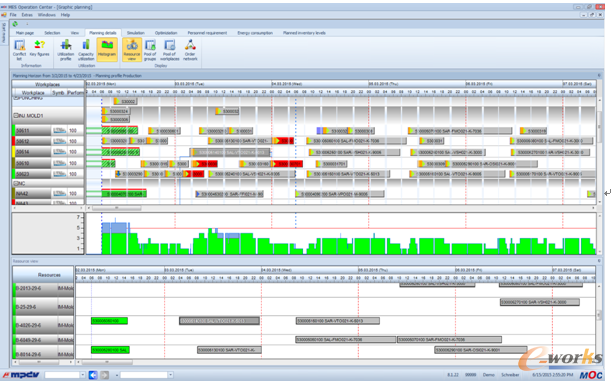Show Capacity utilization chart
This screenshot has height=381, width=613.
pos(86,50)
